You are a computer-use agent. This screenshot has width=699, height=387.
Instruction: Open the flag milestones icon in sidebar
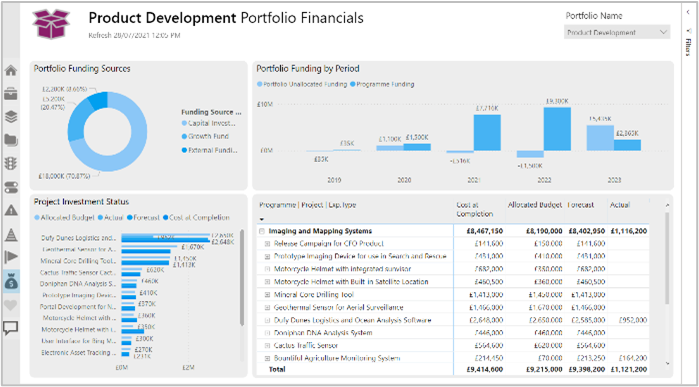[x=11, y=257]
